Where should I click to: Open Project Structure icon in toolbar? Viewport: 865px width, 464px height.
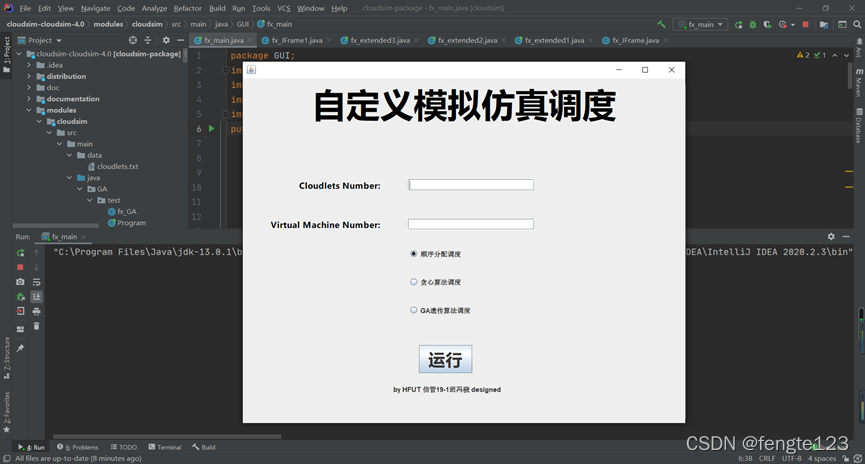(x=824, y=24)
